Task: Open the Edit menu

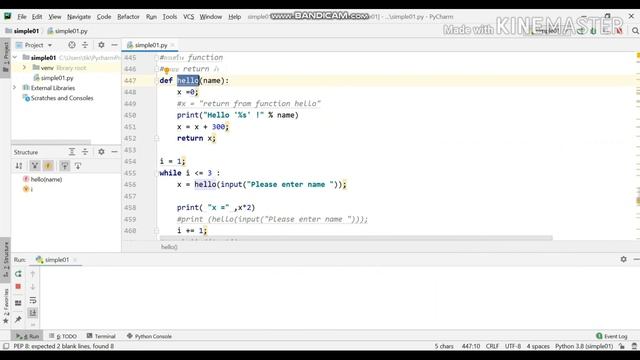Action: tap(37, 17)
